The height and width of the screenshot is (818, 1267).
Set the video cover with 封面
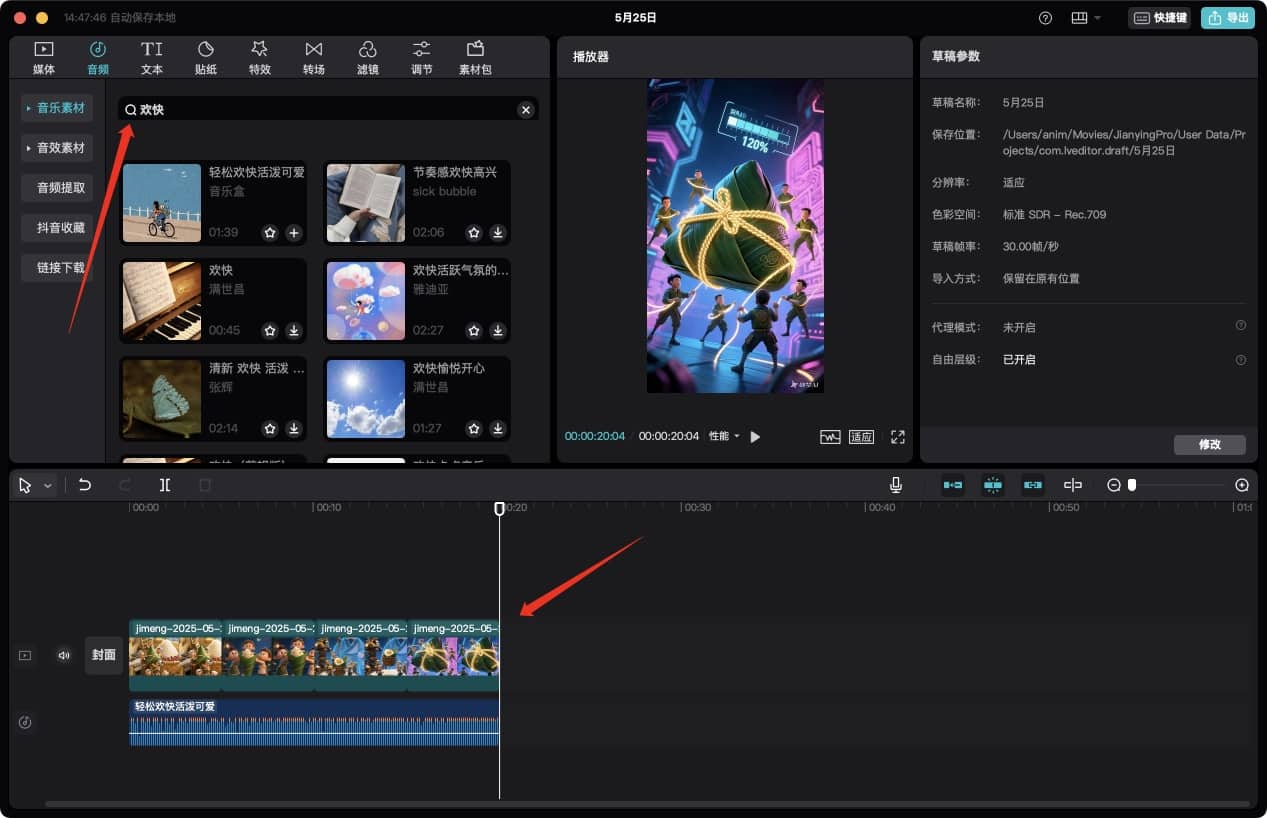tap(104, 656)
